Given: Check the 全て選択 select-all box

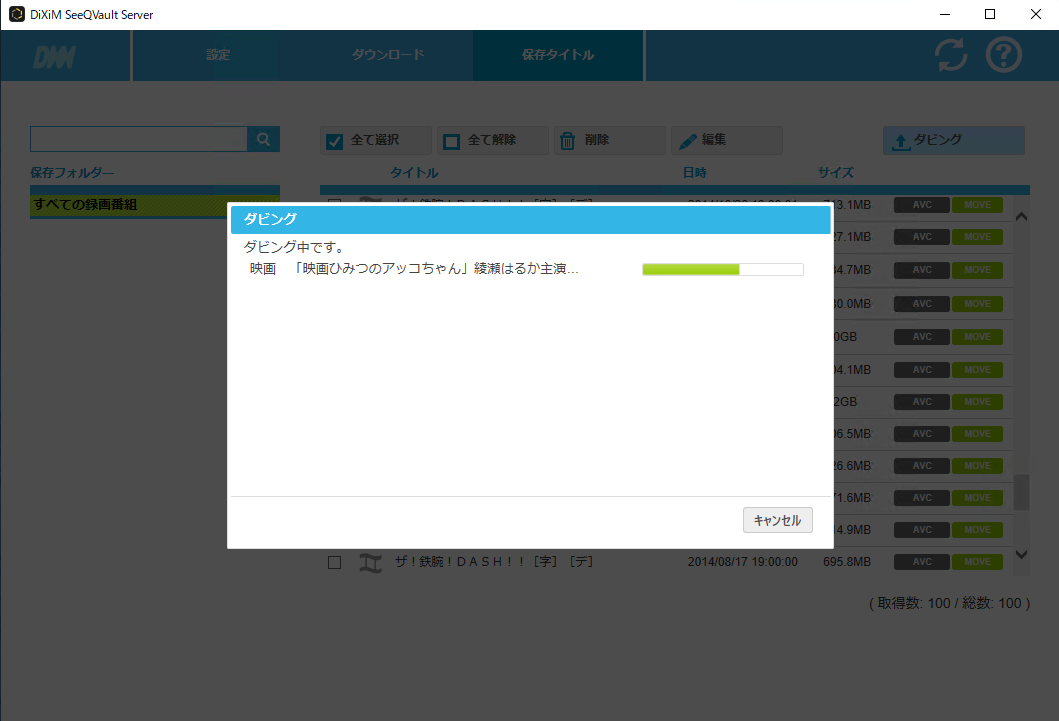Looking at the screenshot, I should click(x=335, y=141).
